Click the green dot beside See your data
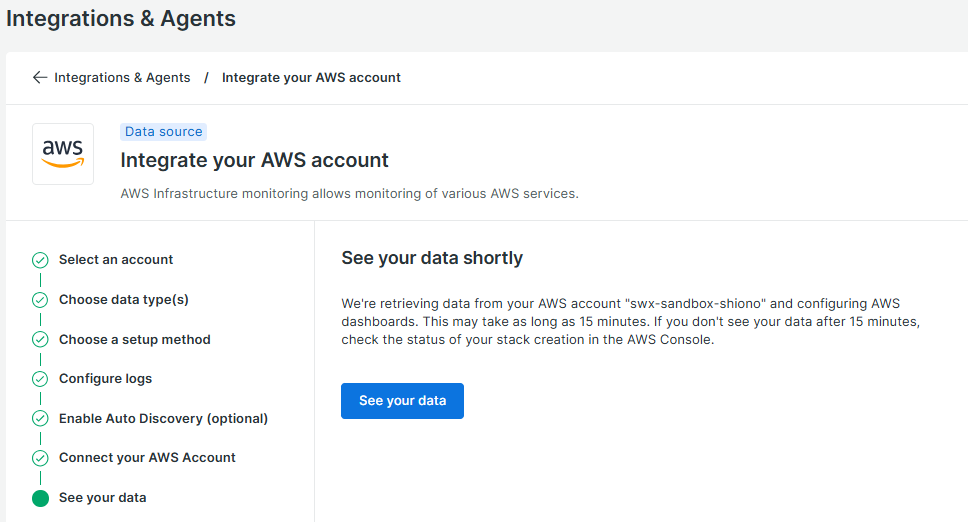Screen dimensions: 968x522 click(40, 498)
